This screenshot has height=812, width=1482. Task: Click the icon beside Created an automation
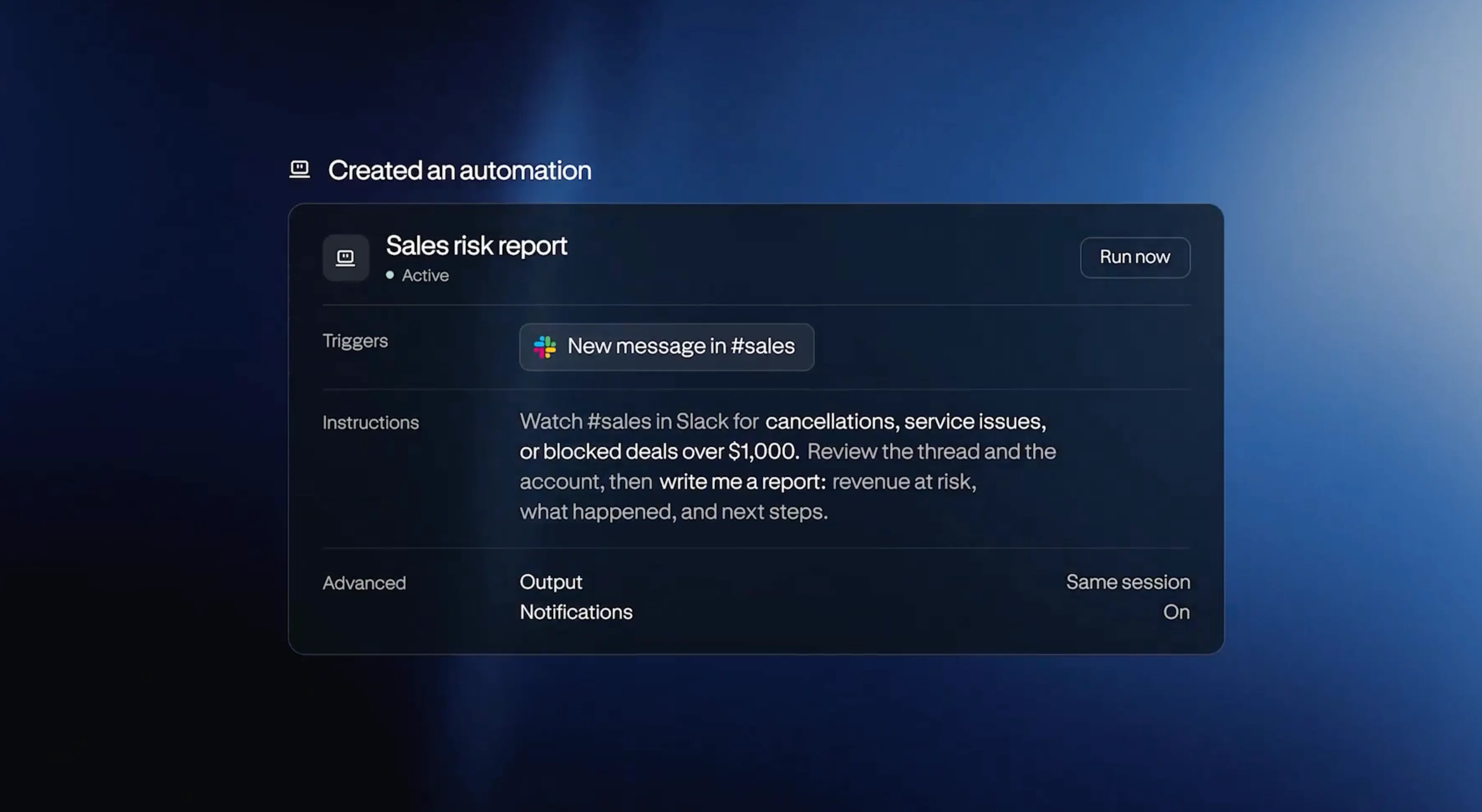[299, 170]
